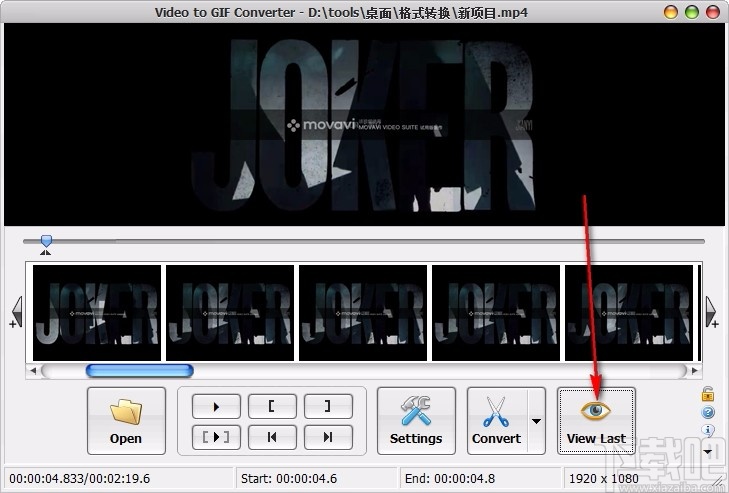Click the orange unlock padlock icon
This screenshot has width=729, height=493.
708,394
